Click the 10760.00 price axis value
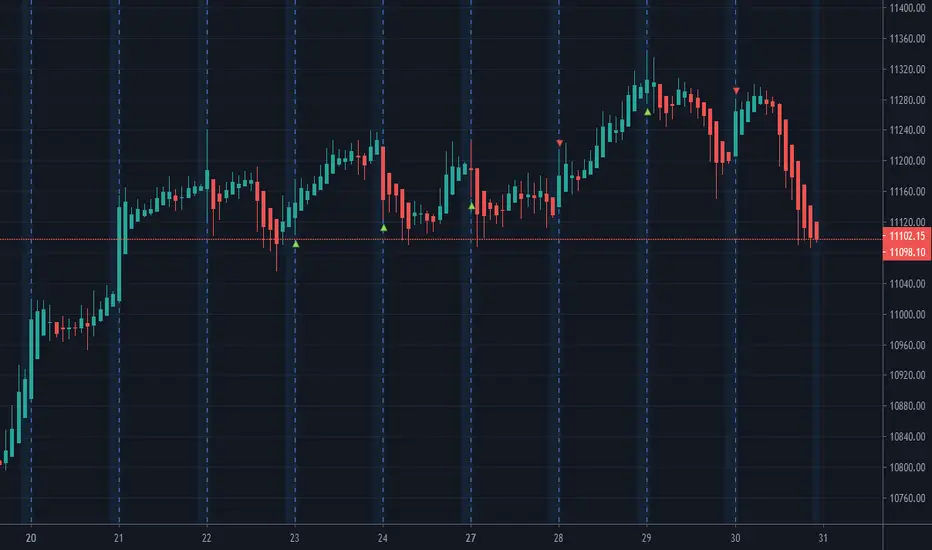 [x=907, y=498]
